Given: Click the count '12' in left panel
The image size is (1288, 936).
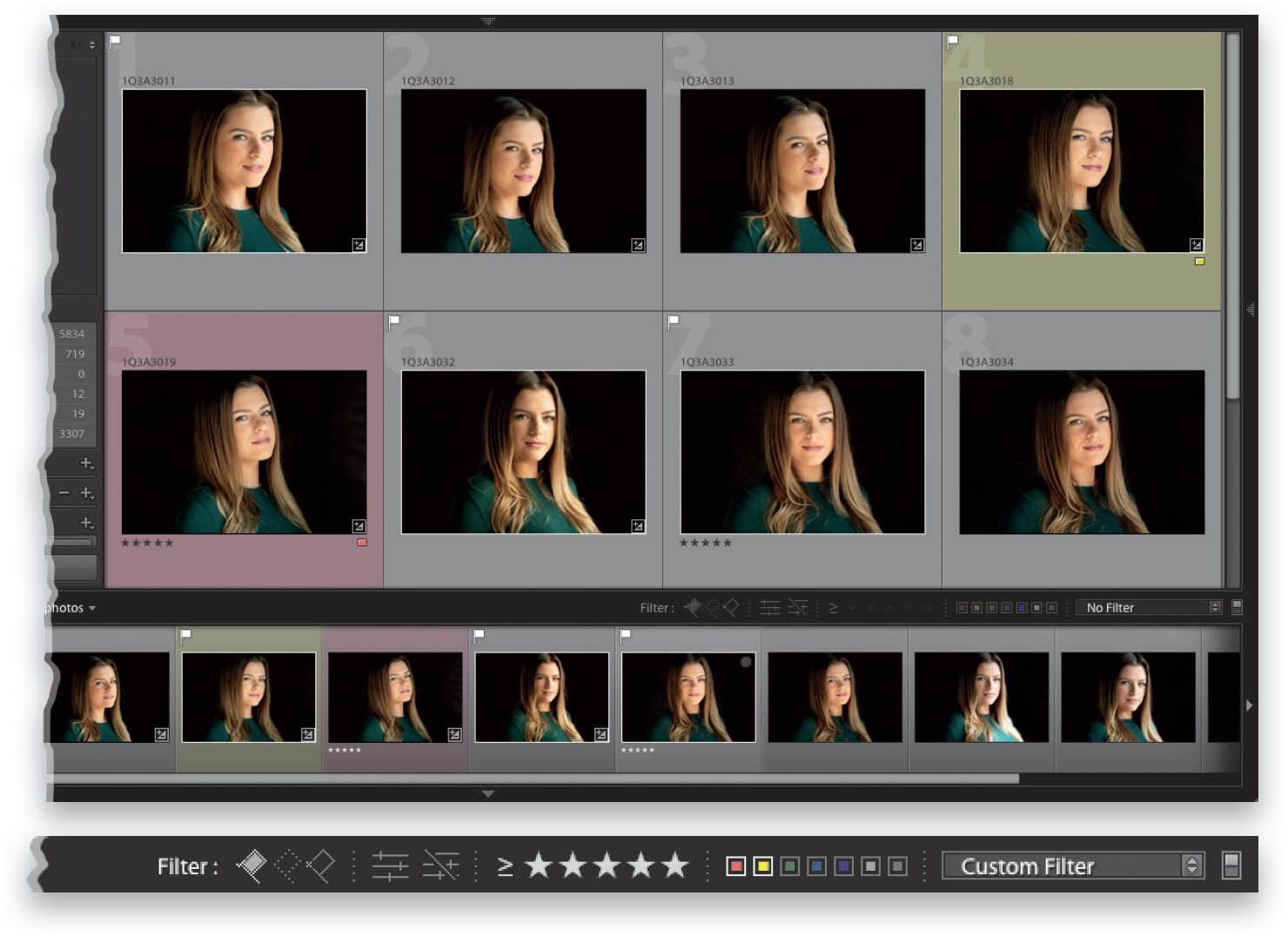Looking at the screenshot, I should click(x=78, y=394).
